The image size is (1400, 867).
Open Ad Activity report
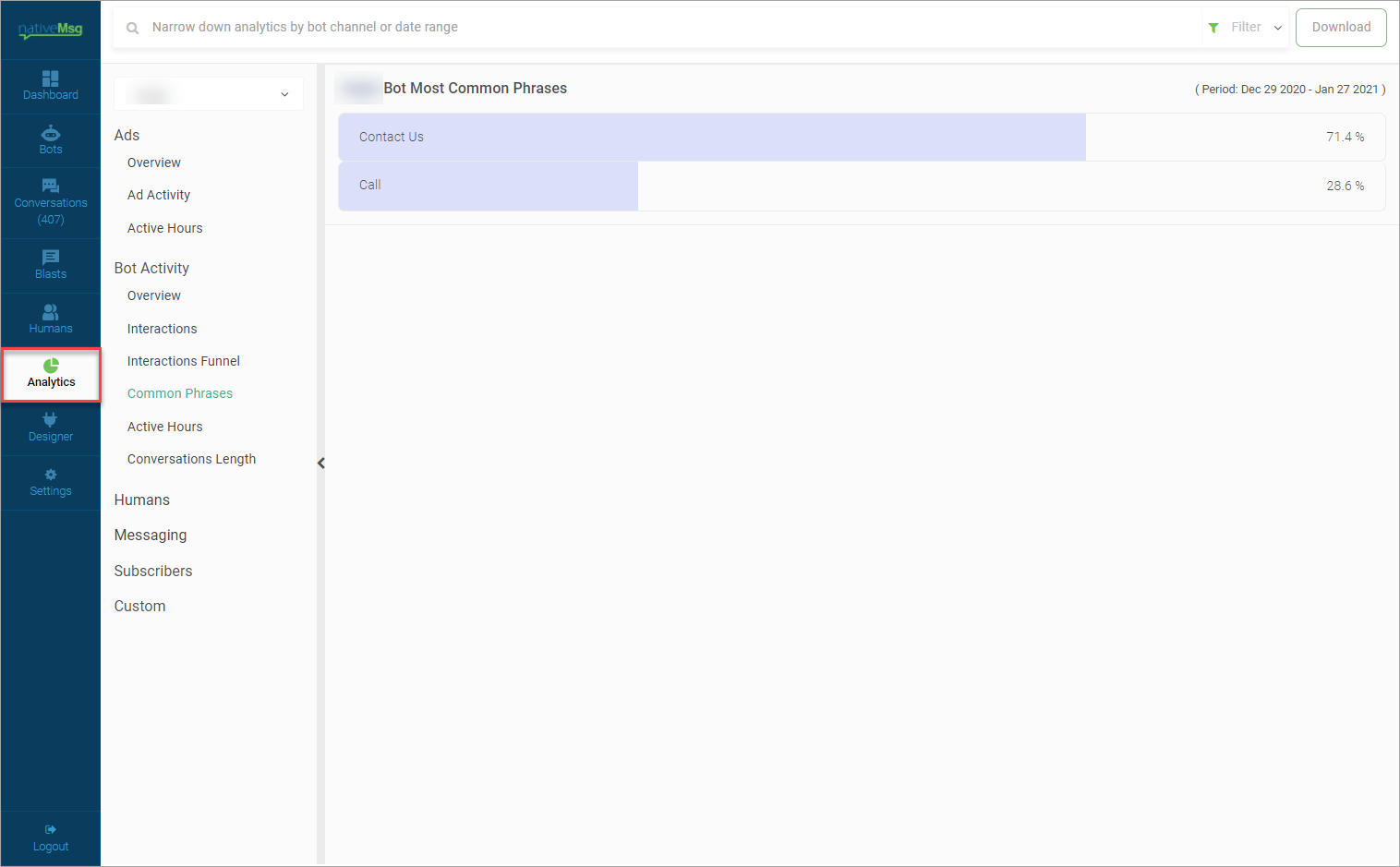coord(159,195)
